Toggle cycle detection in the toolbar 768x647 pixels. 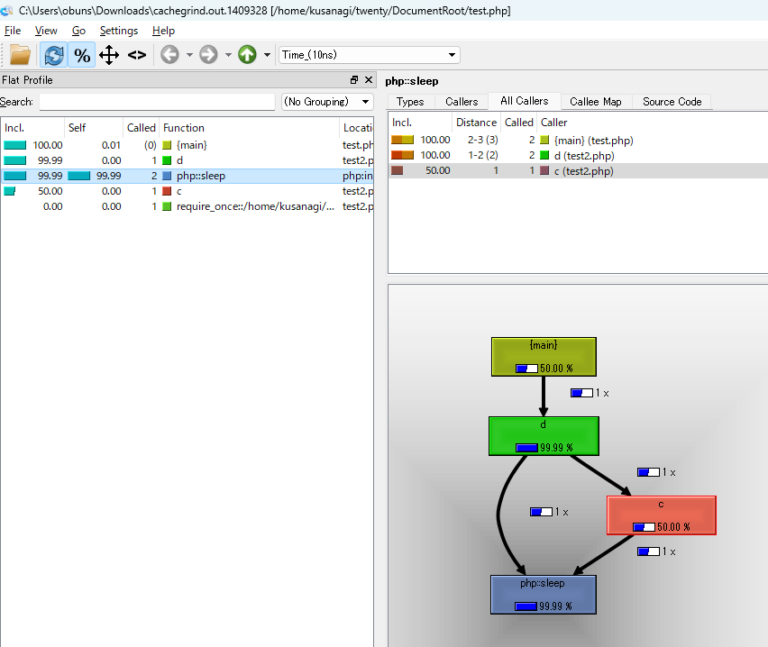pos(53,55)
